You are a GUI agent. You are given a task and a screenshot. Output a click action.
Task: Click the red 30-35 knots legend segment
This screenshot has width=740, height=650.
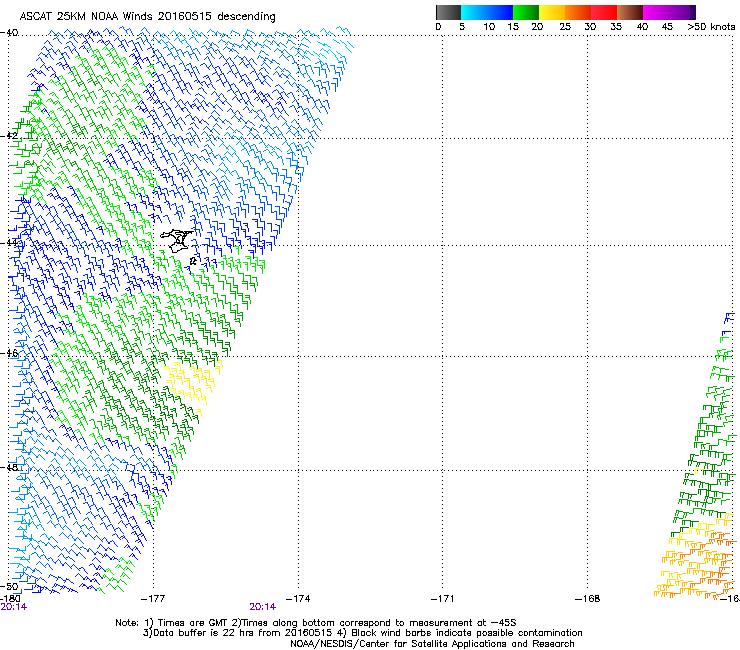604,12
